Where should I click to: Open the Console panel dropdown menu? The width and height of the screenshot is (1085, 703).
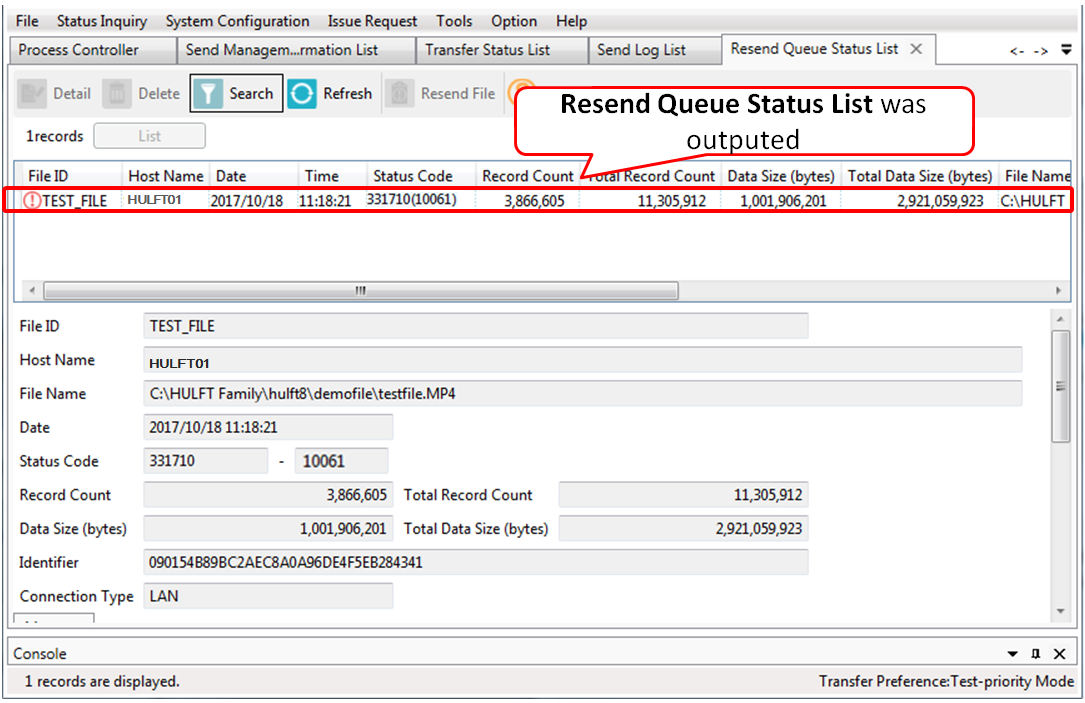point(1013,654)
